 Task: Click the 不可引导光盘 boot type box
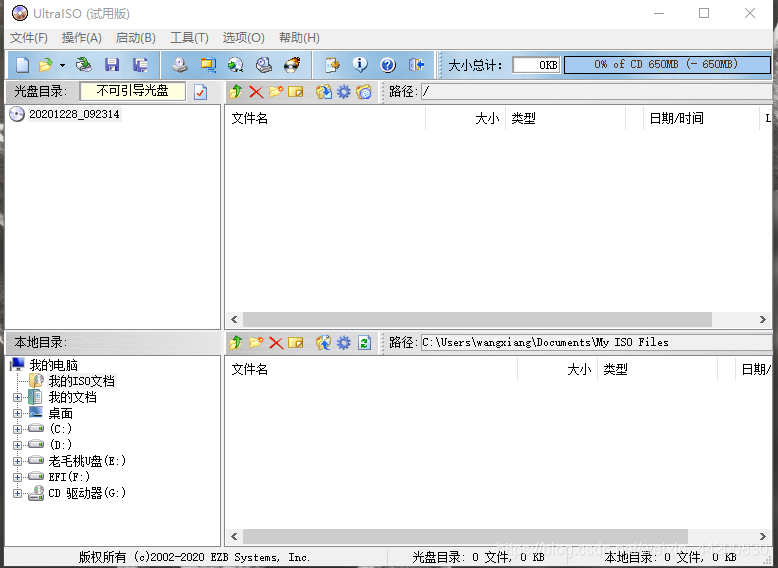click(132, 91)
